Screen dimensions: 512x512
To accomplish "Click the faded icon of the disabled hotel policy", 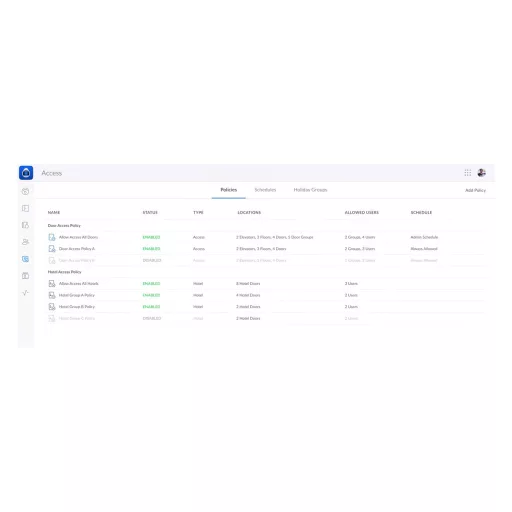I will 52,318.
